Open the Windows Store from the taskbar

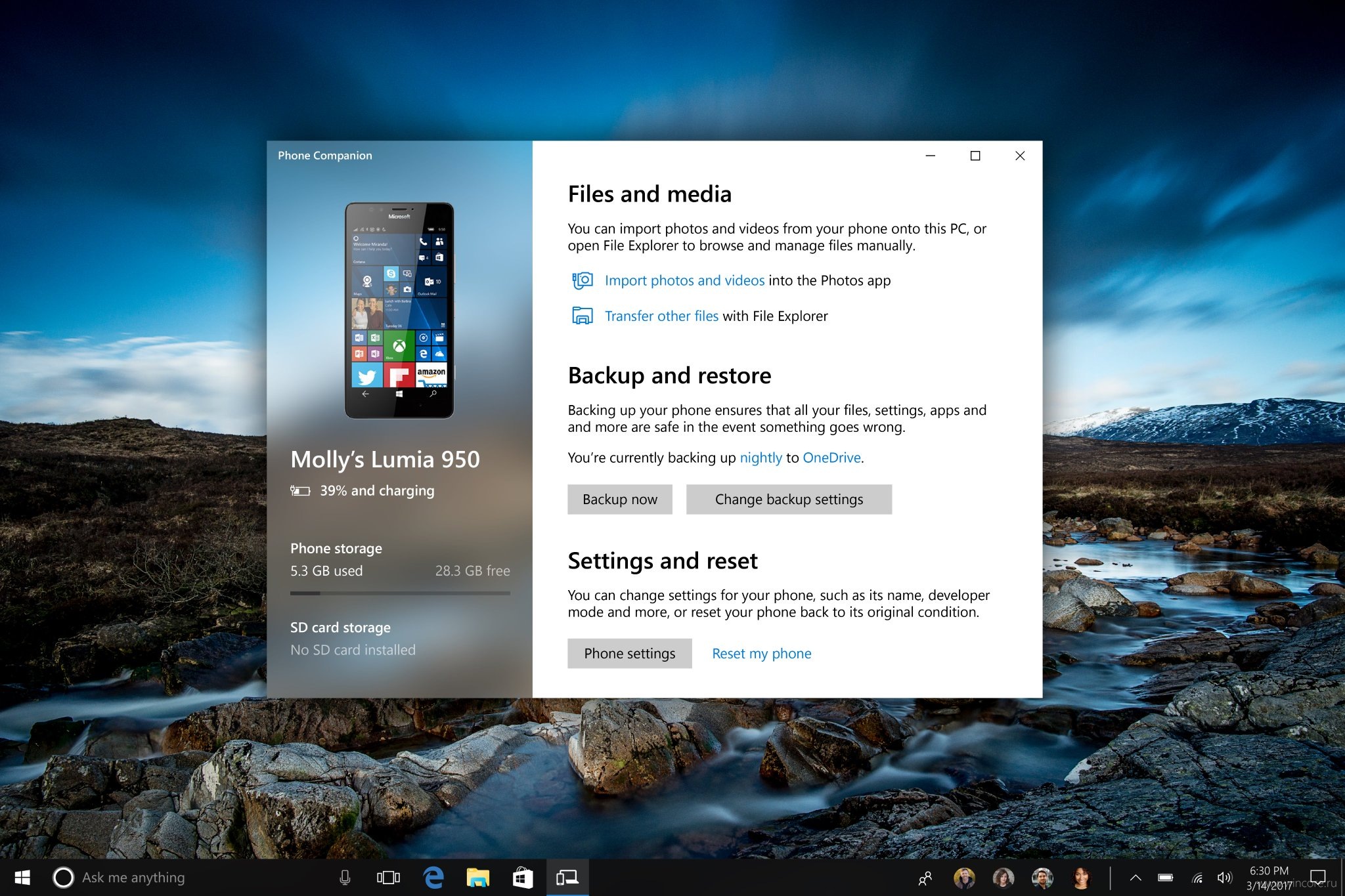pos(523,878)
